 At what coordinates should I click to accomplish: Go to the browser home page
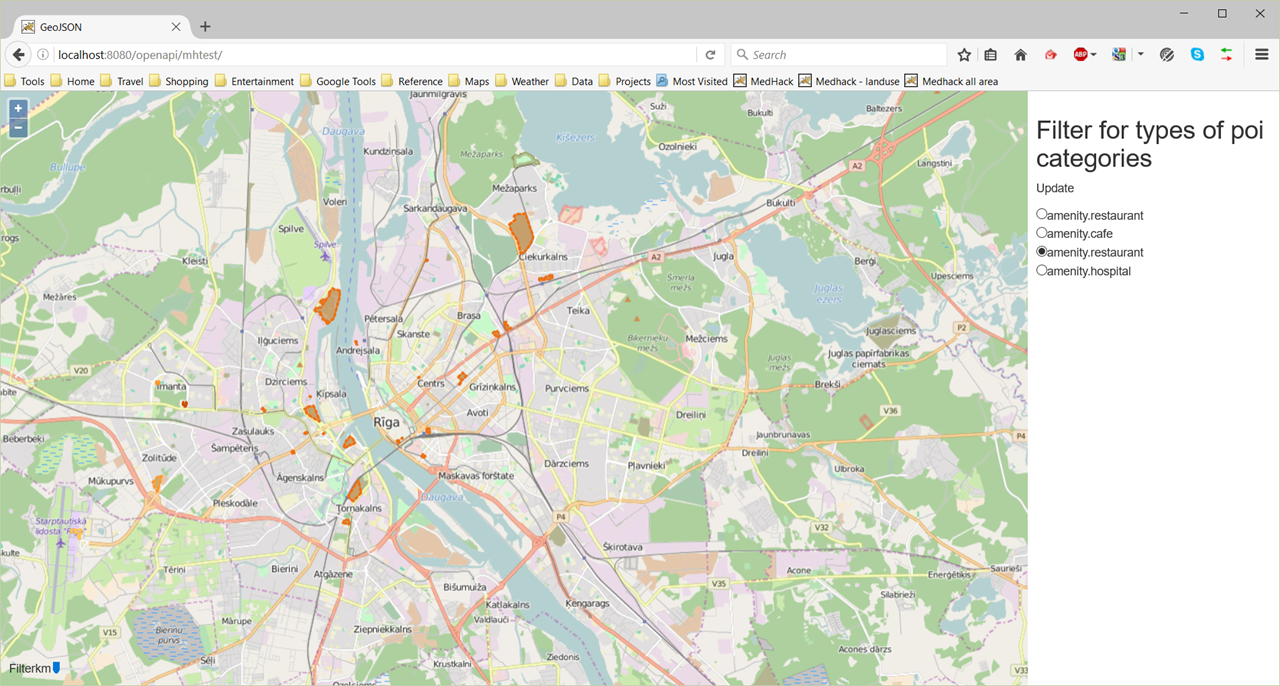pos(1020,55)
